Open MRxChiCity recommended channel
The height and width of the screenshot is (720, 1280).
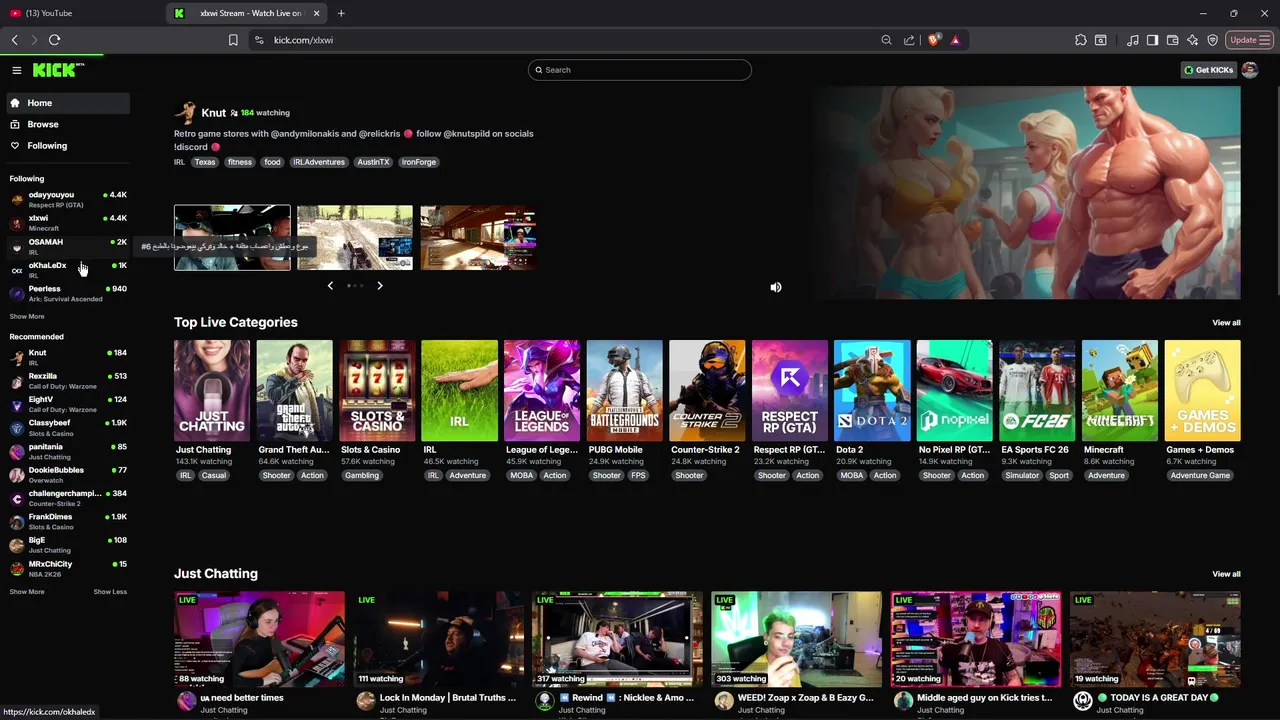pos(68,568)
